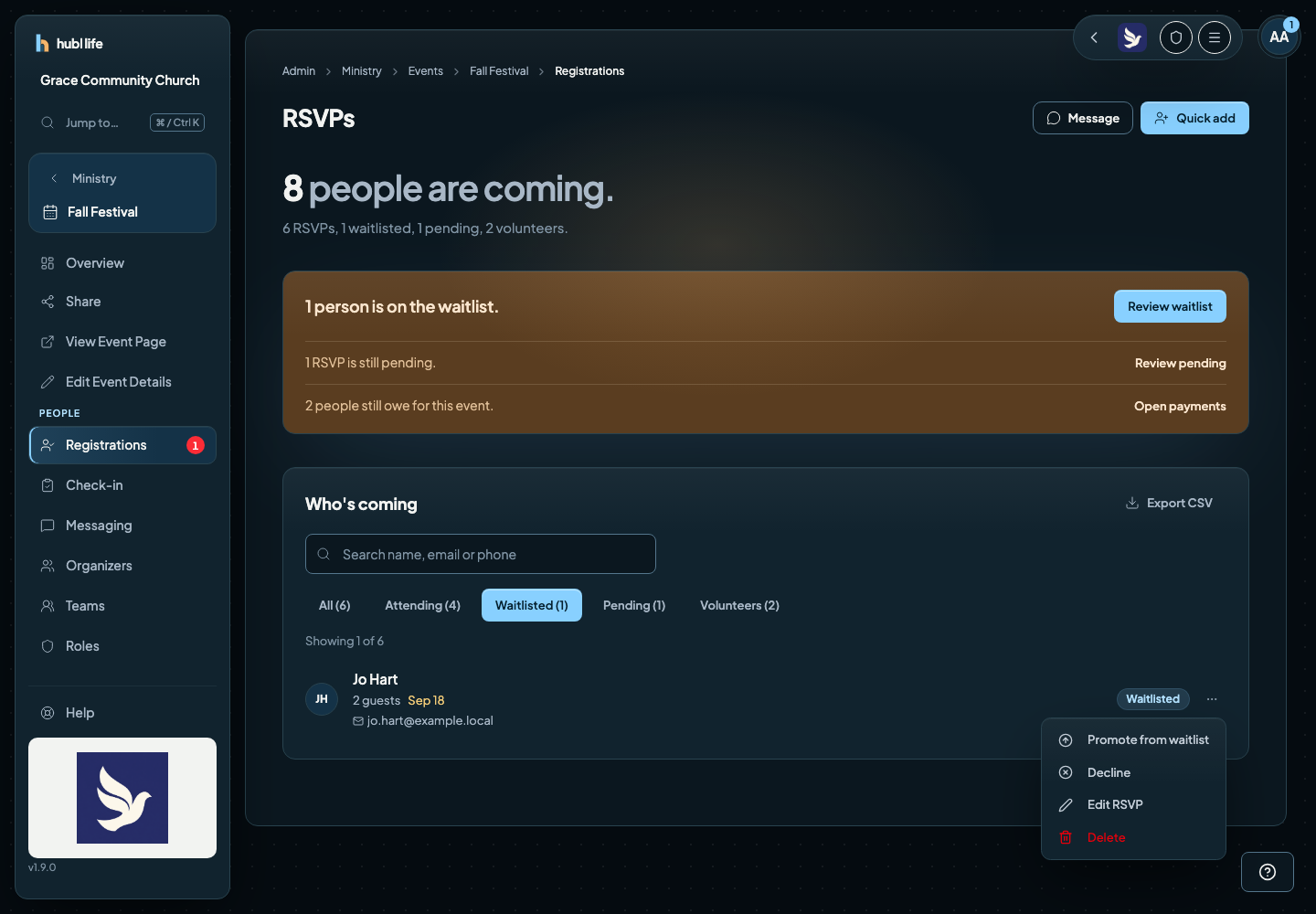Click the Quick add button

pyautogui.click(x=1194, y=118)
